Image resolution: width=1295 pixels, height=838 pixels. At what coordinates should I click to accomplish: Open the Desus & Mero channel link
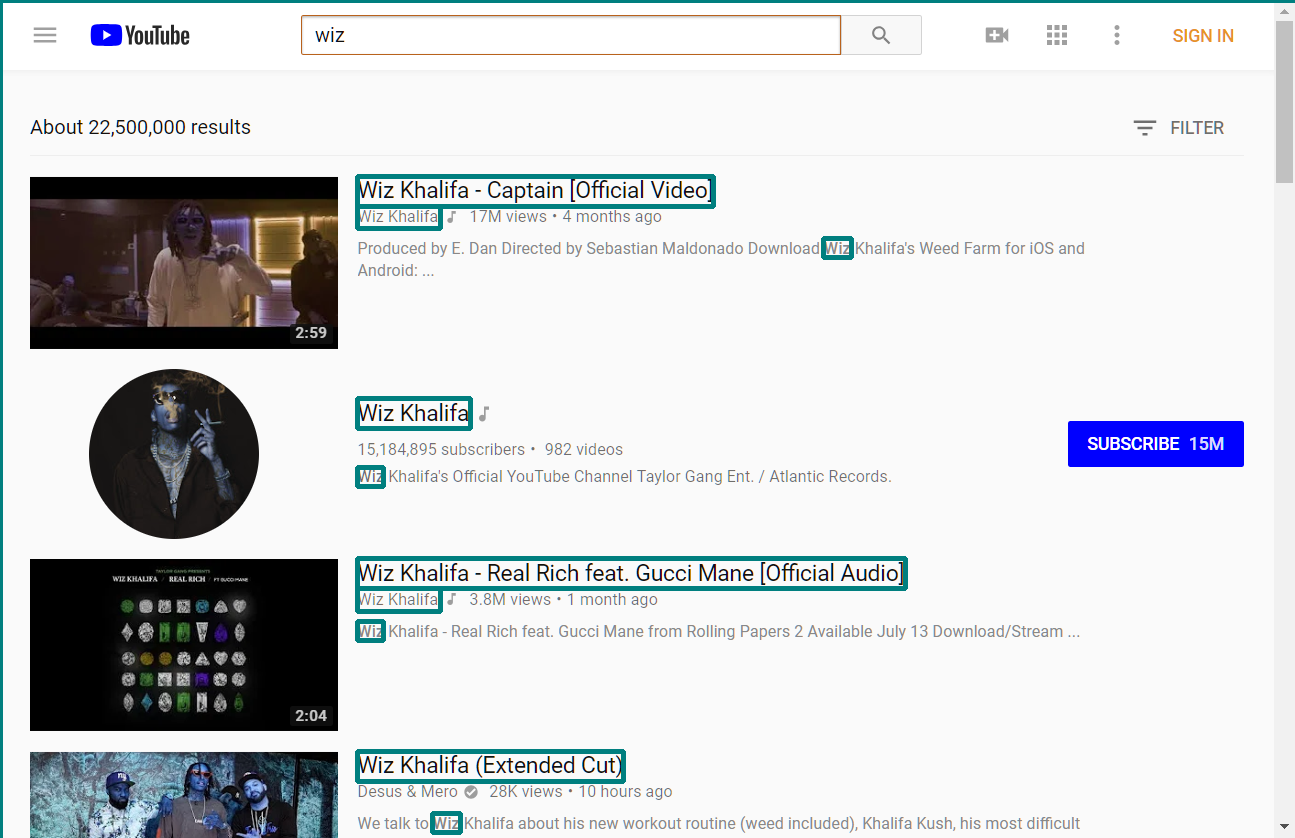(x=408, y=792)
